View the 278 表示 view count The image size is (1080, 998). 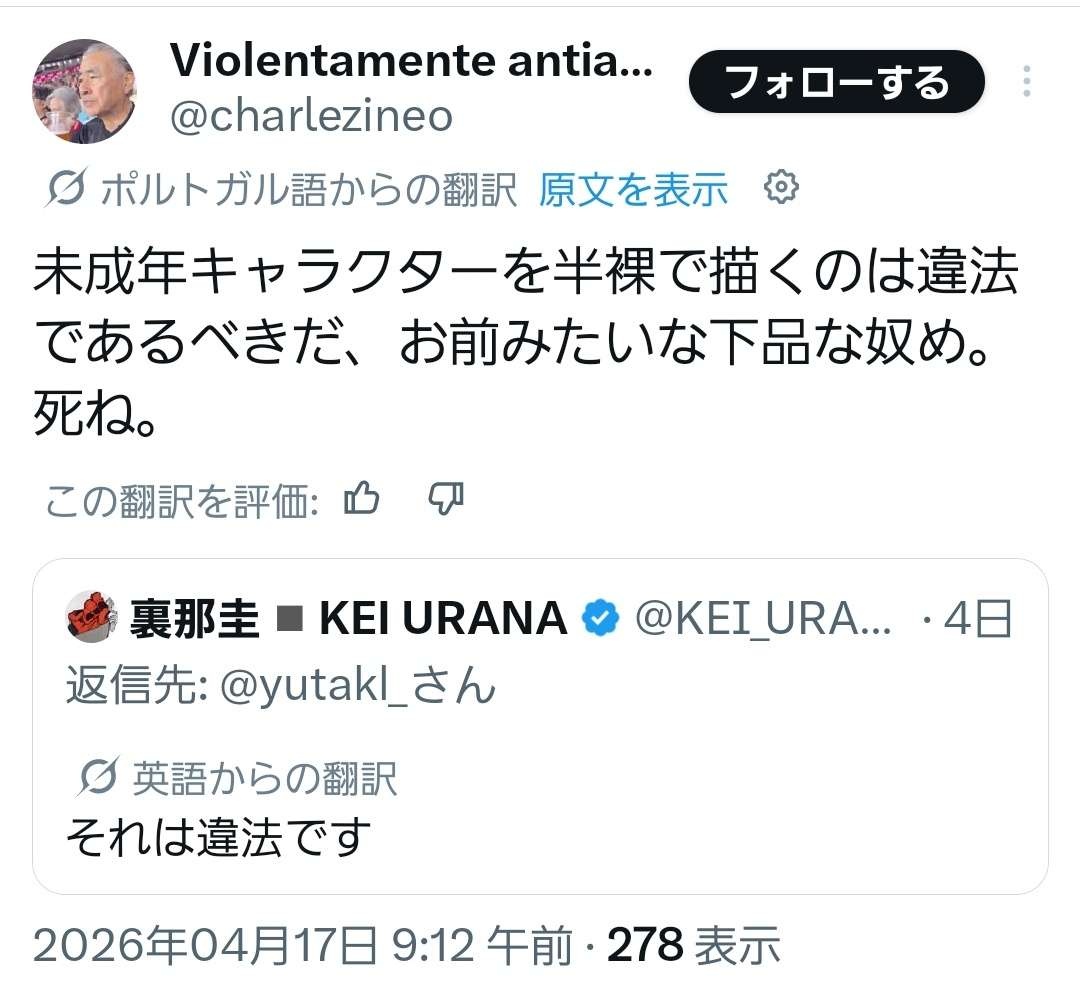(x=693, y=944)
